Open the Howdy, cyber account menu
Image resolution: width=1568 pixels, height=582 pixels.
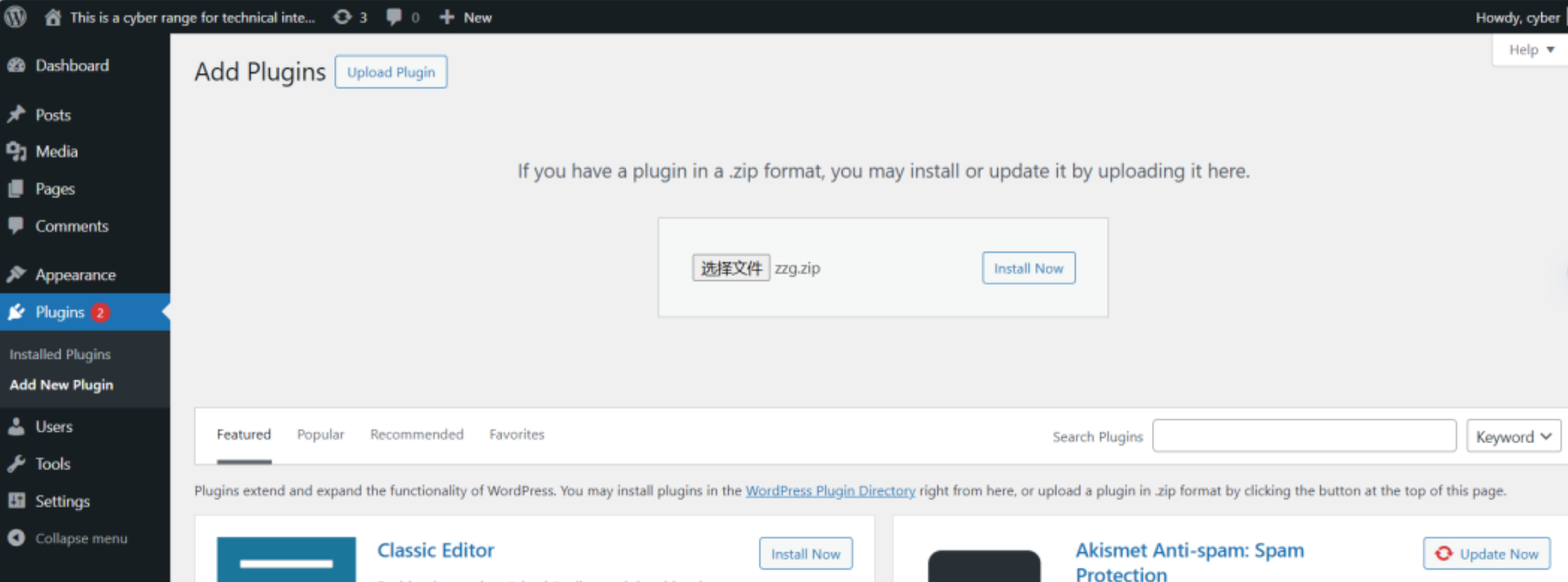click(x=1517, y=17)
